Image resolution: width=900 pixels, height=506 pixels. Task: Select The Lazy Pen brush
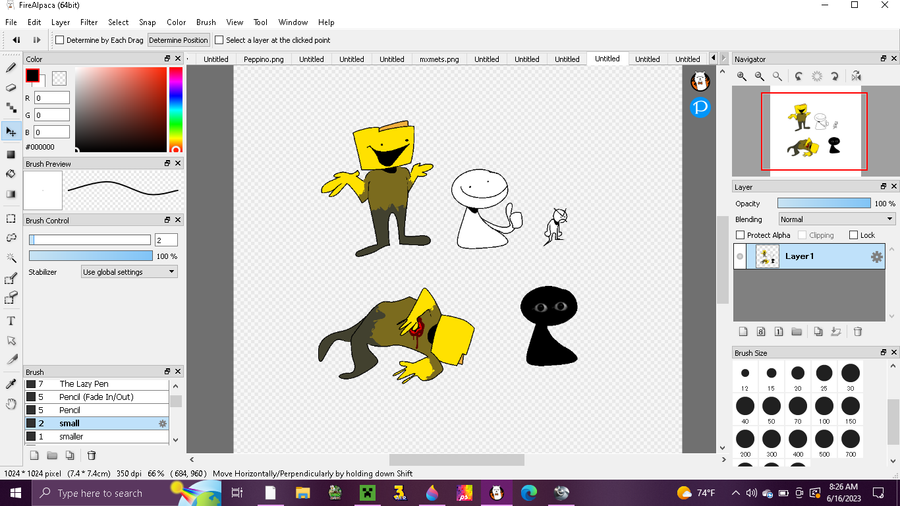96,384
